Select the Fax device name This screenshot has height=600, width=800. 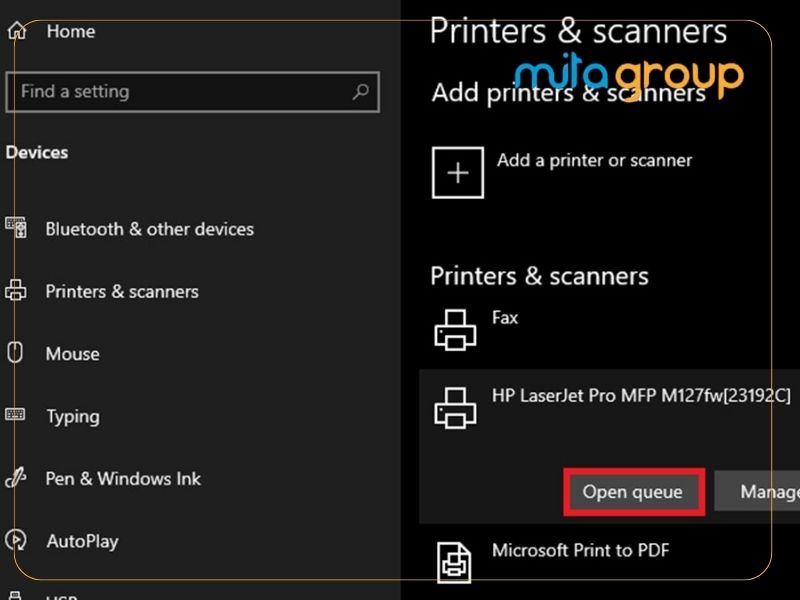505,318
